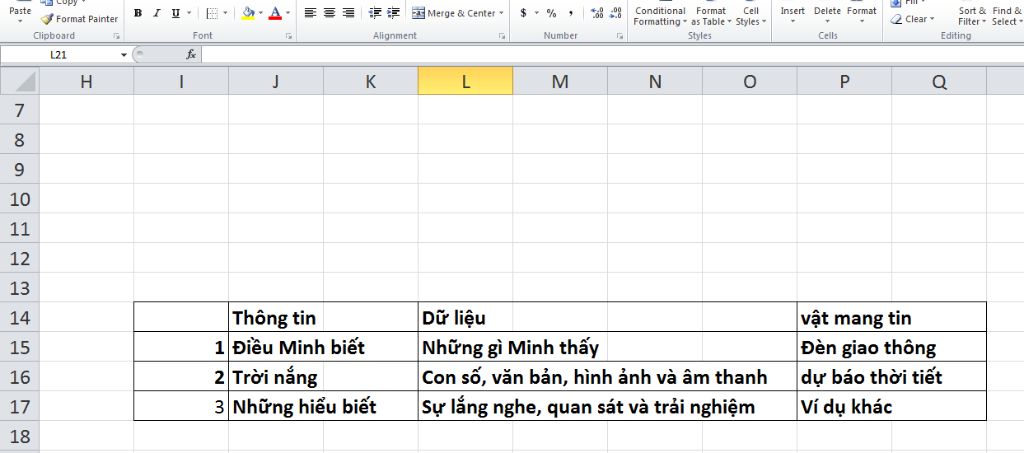Apply yellow fill color bucket

[x=248, y=13]
